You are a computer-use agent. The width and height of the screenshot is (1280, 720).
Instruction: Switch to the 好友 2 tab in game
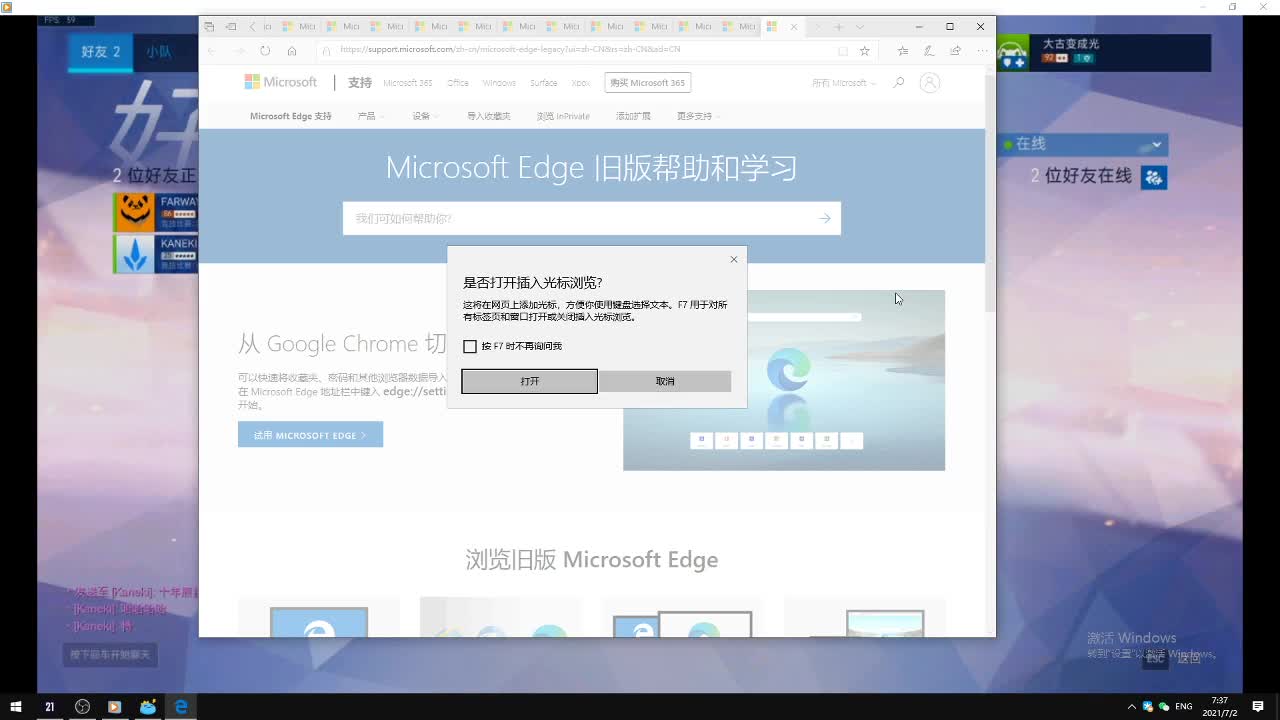pos(100,52)
